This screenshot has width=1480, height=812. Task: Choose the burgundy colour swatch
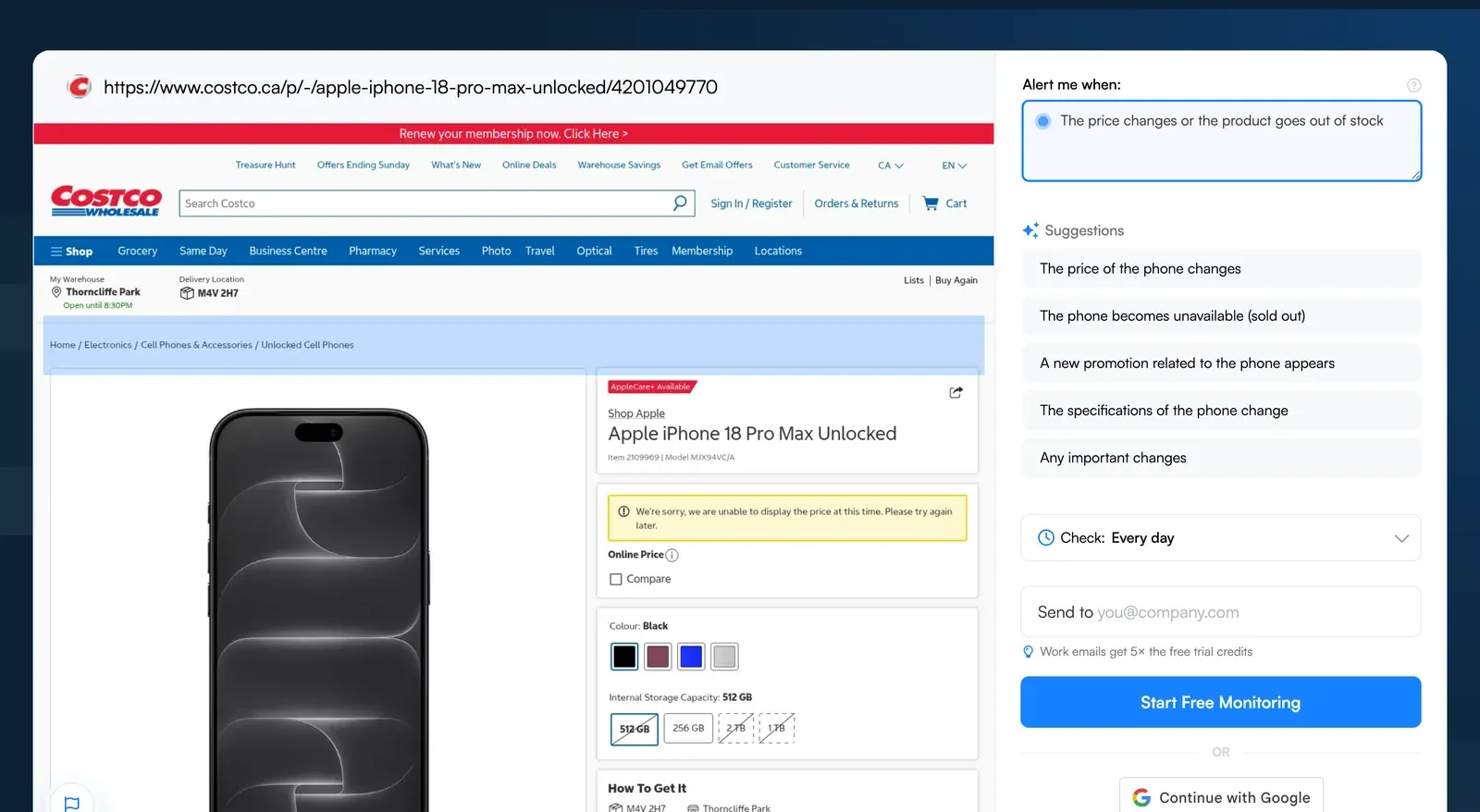(658, 657)
